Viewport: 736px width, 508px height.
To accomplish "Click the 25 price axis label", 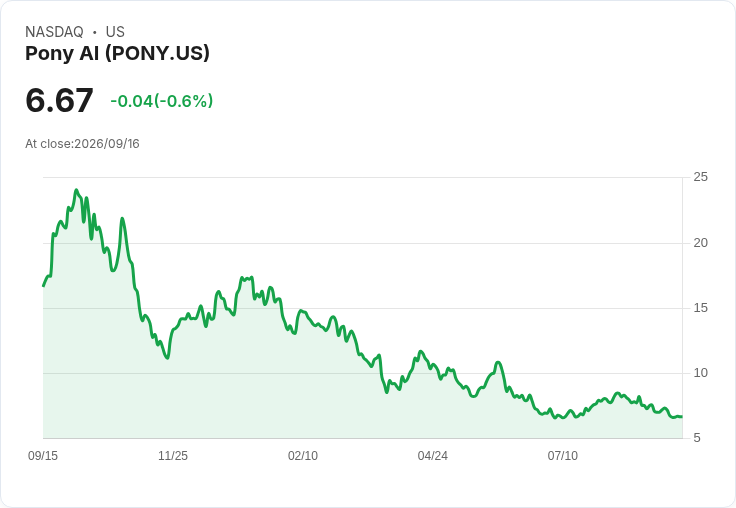I will click(x=700, y=177).
